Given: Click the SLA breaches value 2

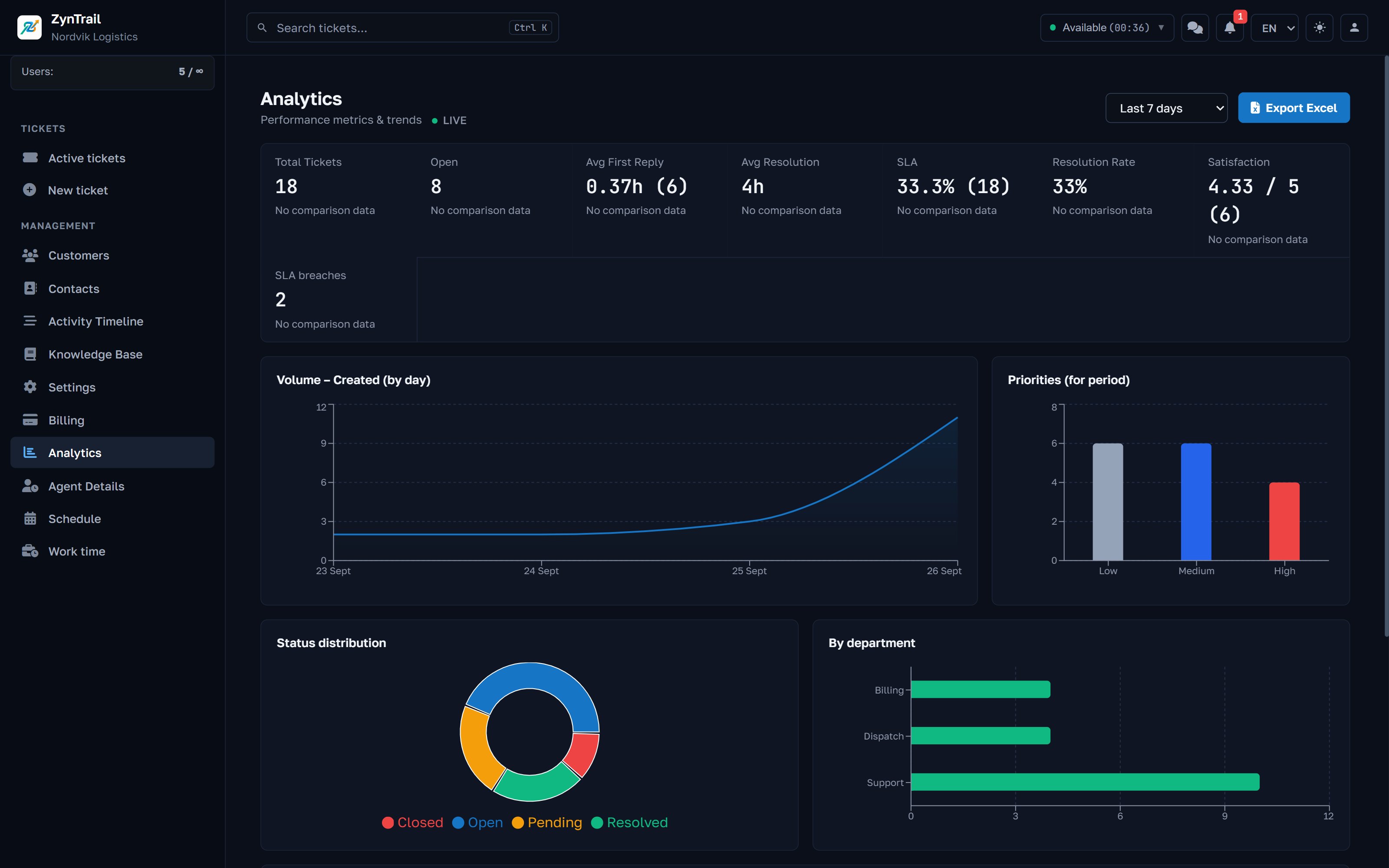Looking at the screenshot, I should pyautogui.click(x=281, y=299).
